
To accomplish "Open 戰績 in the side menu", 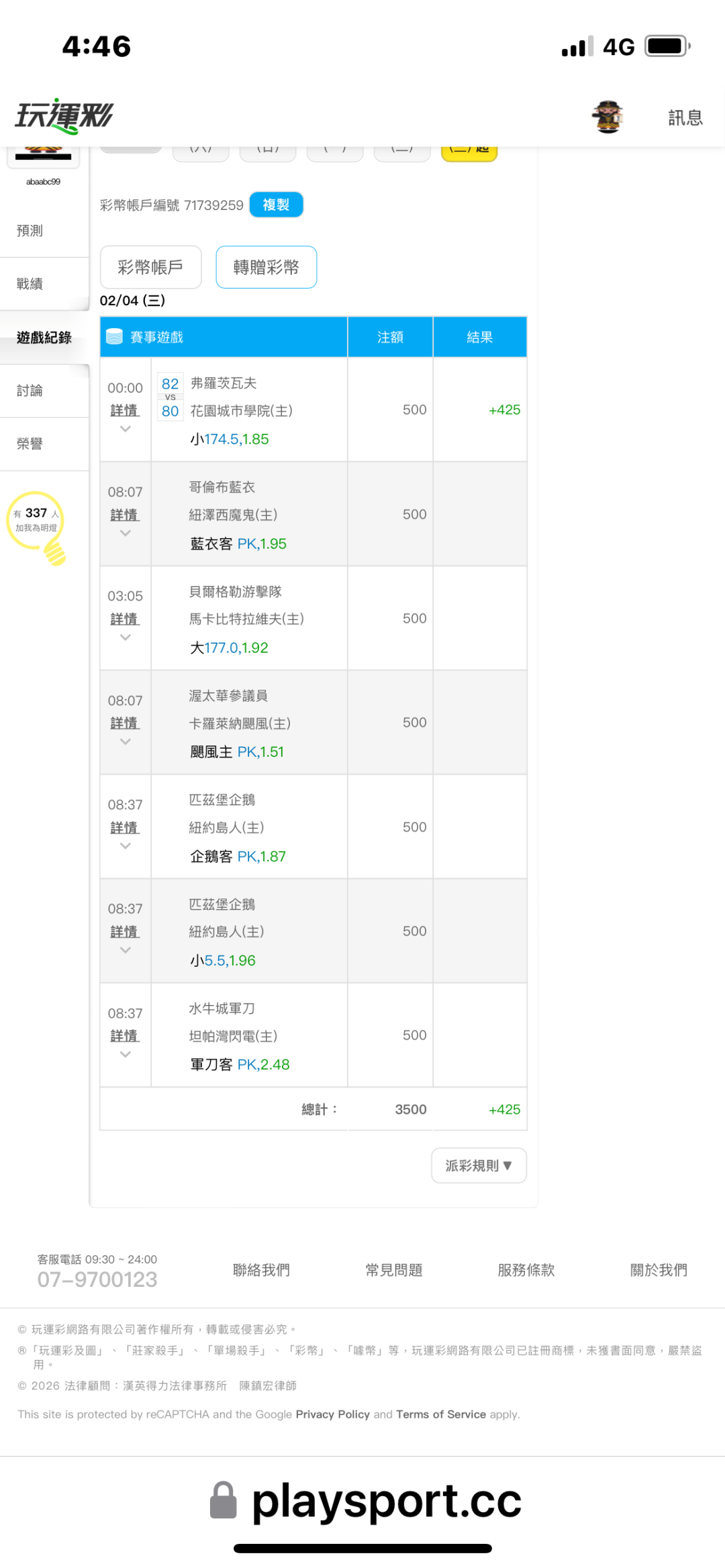I will click(x=30, y=284).
